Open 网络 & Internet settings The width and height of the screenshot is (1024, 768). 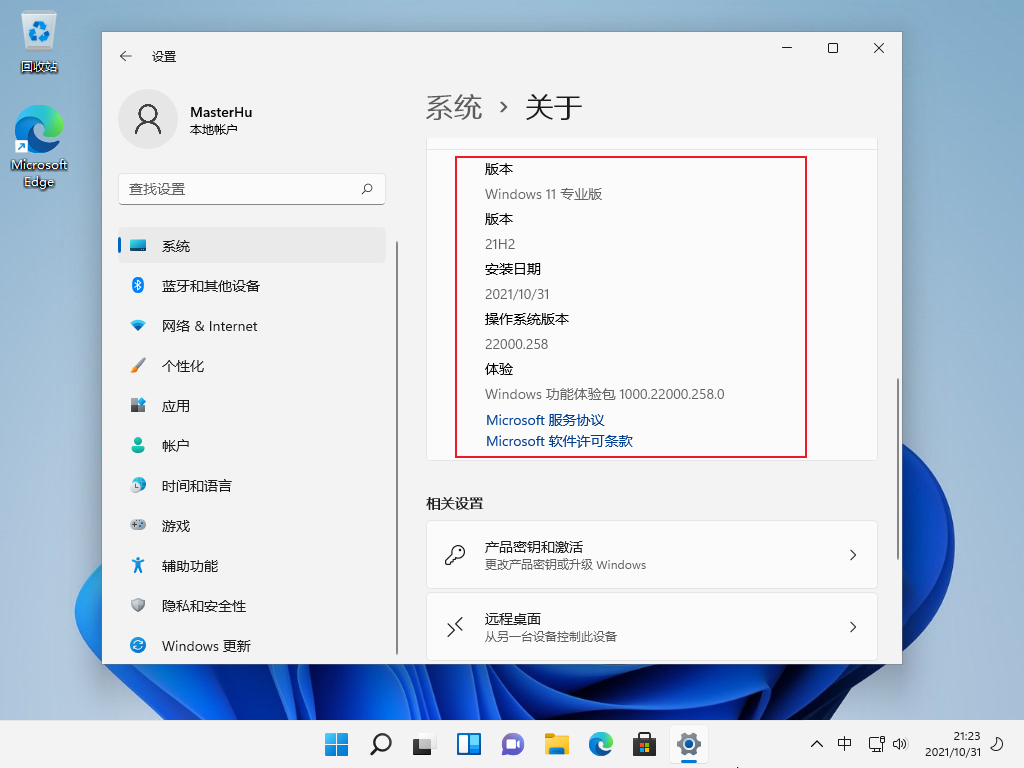tap(252, 326)
